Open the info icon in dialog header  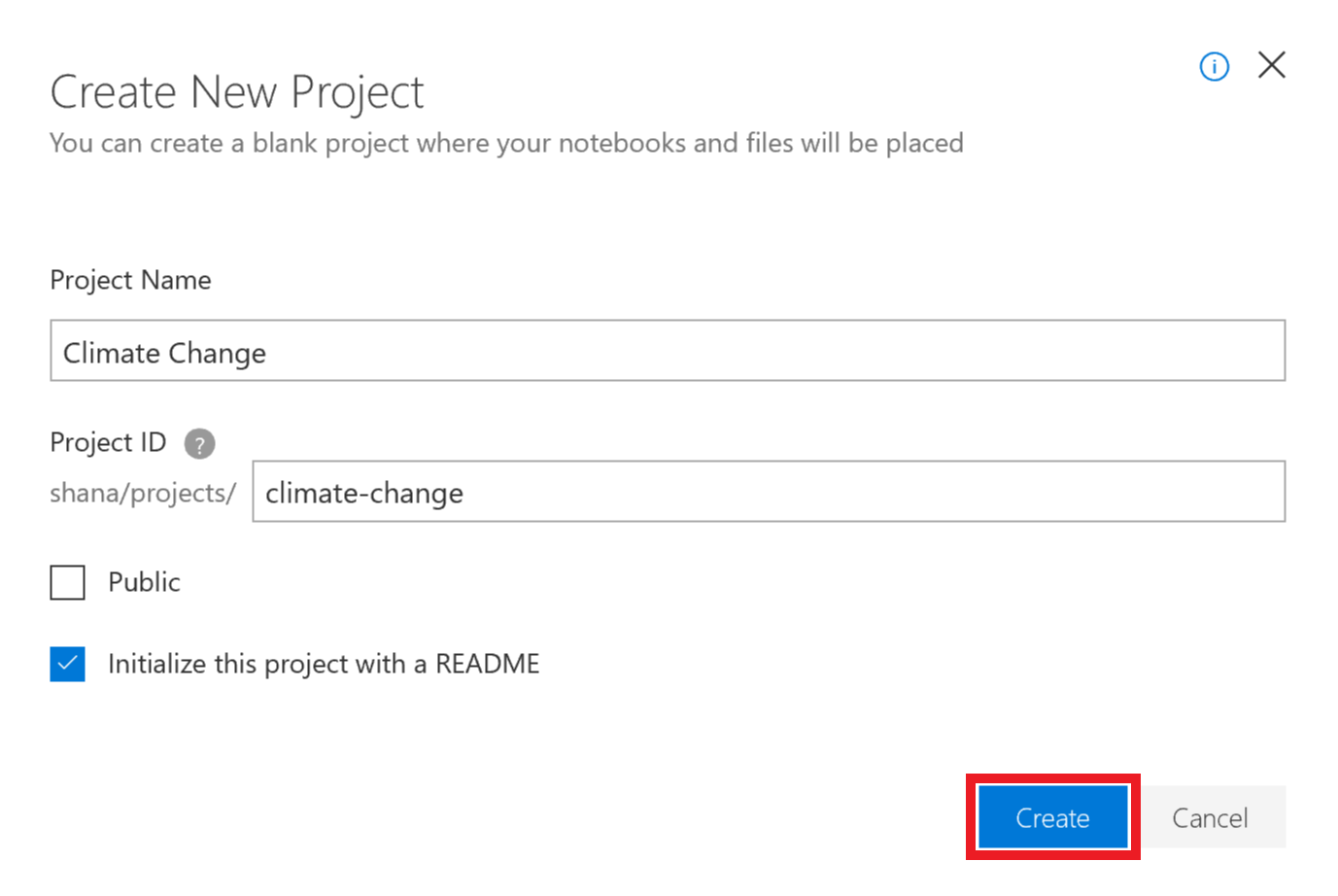tap(1214, 67)
